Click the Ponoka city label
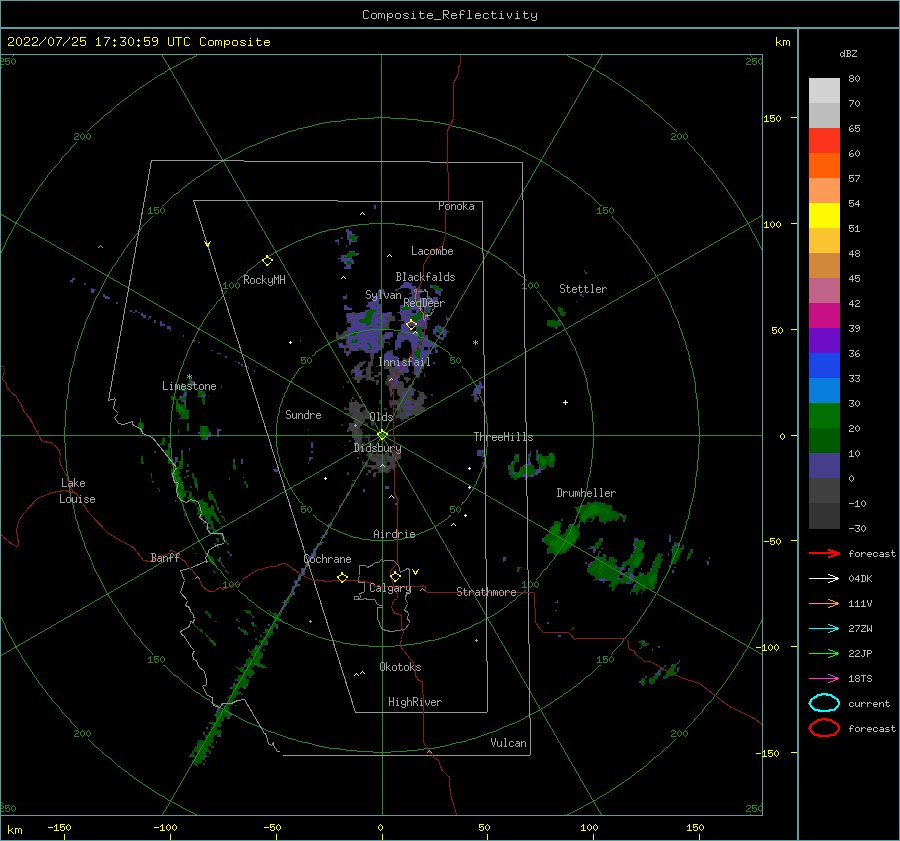This screenshot has width=900, height=841. [456, 206]
